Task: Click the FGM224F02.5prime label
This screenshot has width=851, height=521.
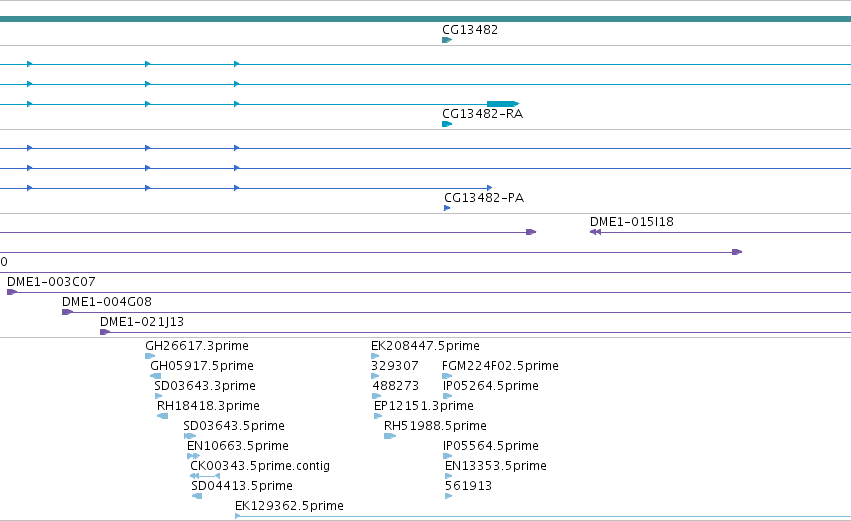Action: [500, 366]
